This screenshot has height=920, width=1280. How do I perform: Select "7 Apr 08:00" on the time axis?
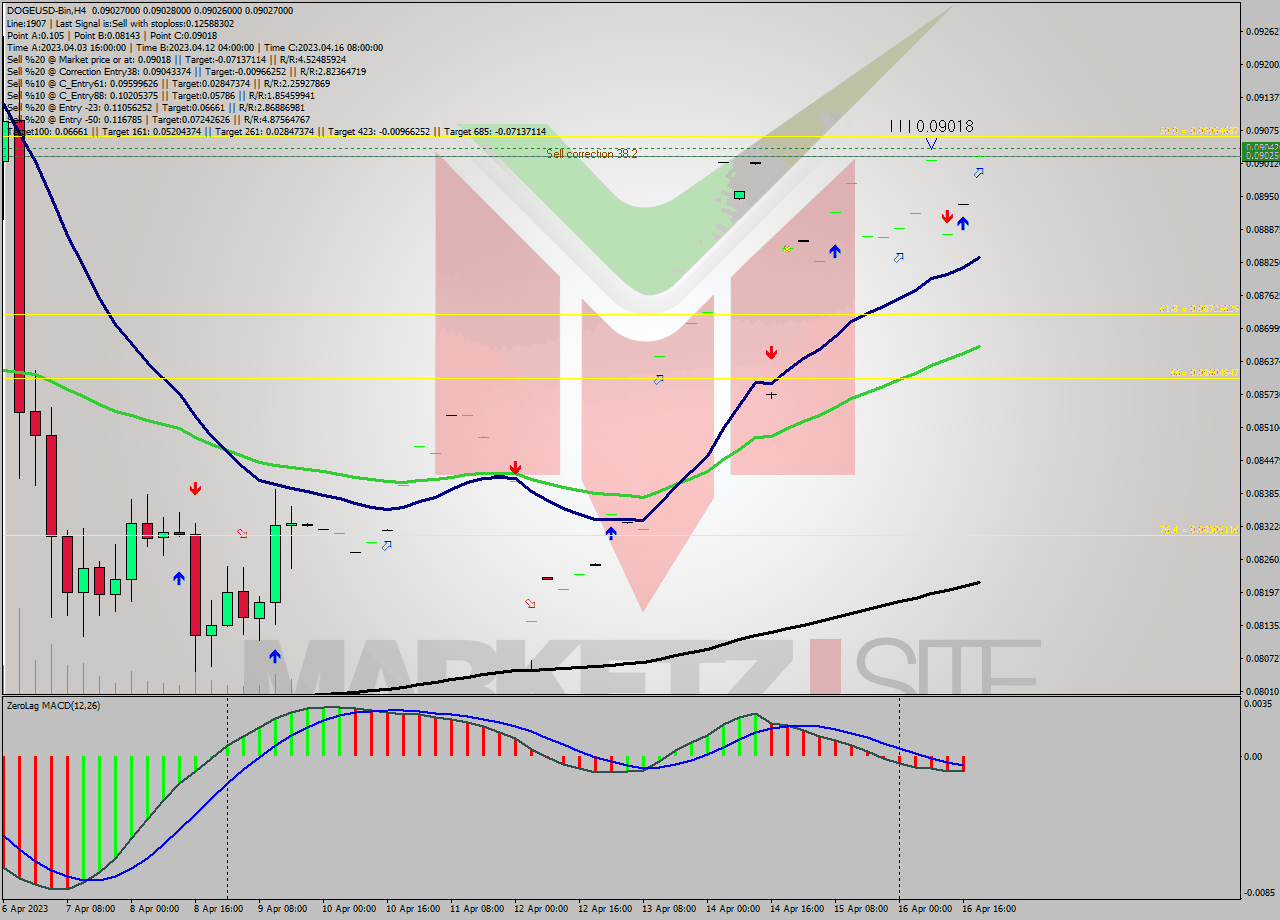pyautogui.click(x=90, y=909)
